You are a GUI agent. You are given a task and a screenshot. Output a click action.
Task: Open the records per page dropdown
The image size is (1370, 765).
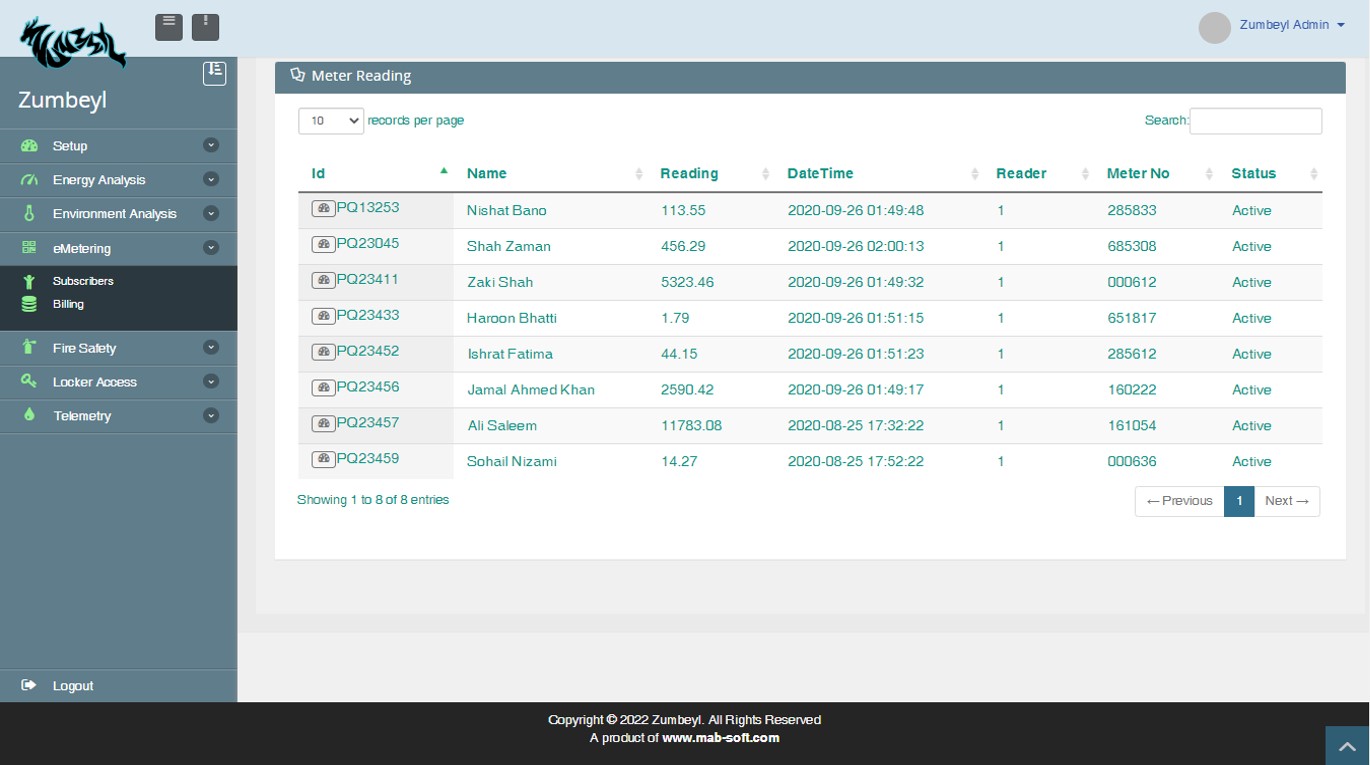(x=331, y=121)
